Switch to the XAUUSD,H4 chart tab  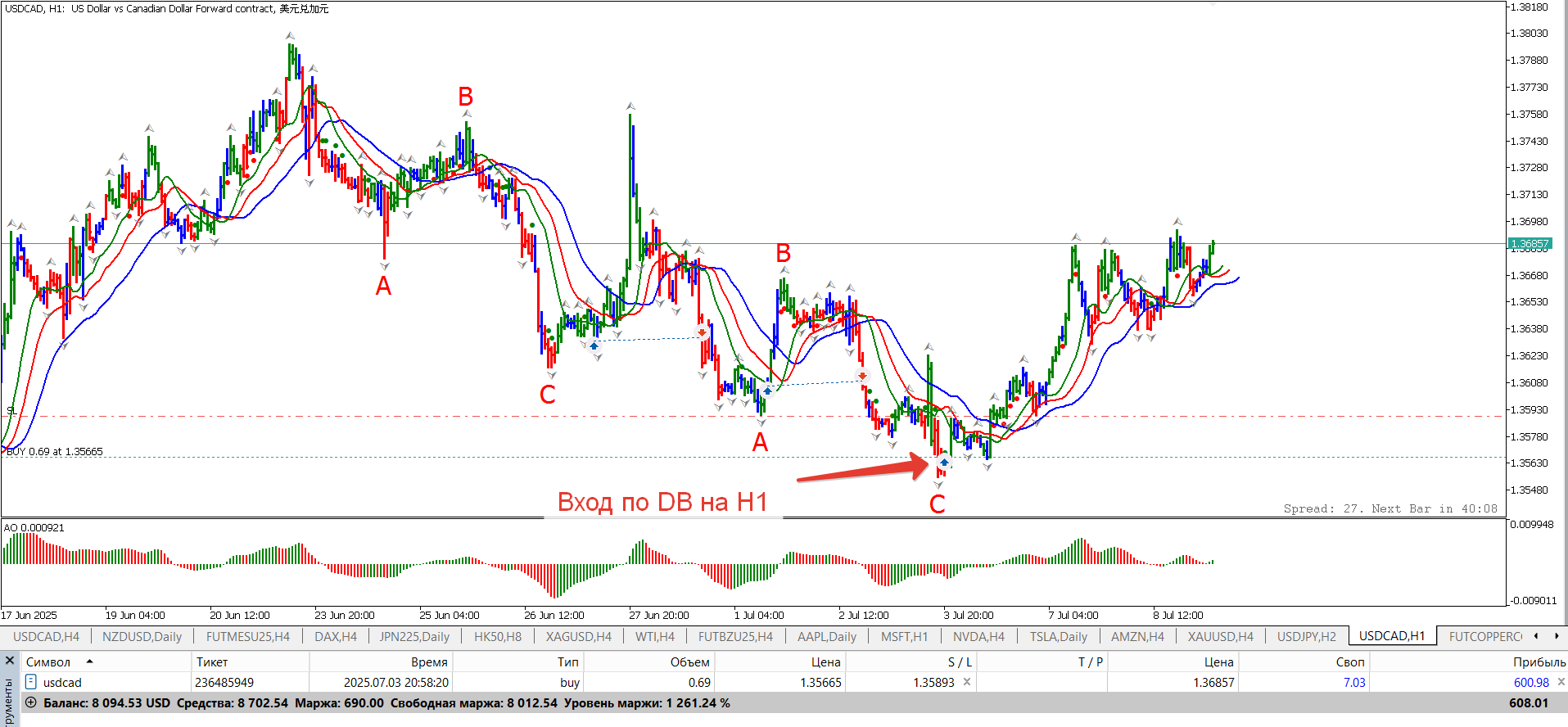point(1220,636)
